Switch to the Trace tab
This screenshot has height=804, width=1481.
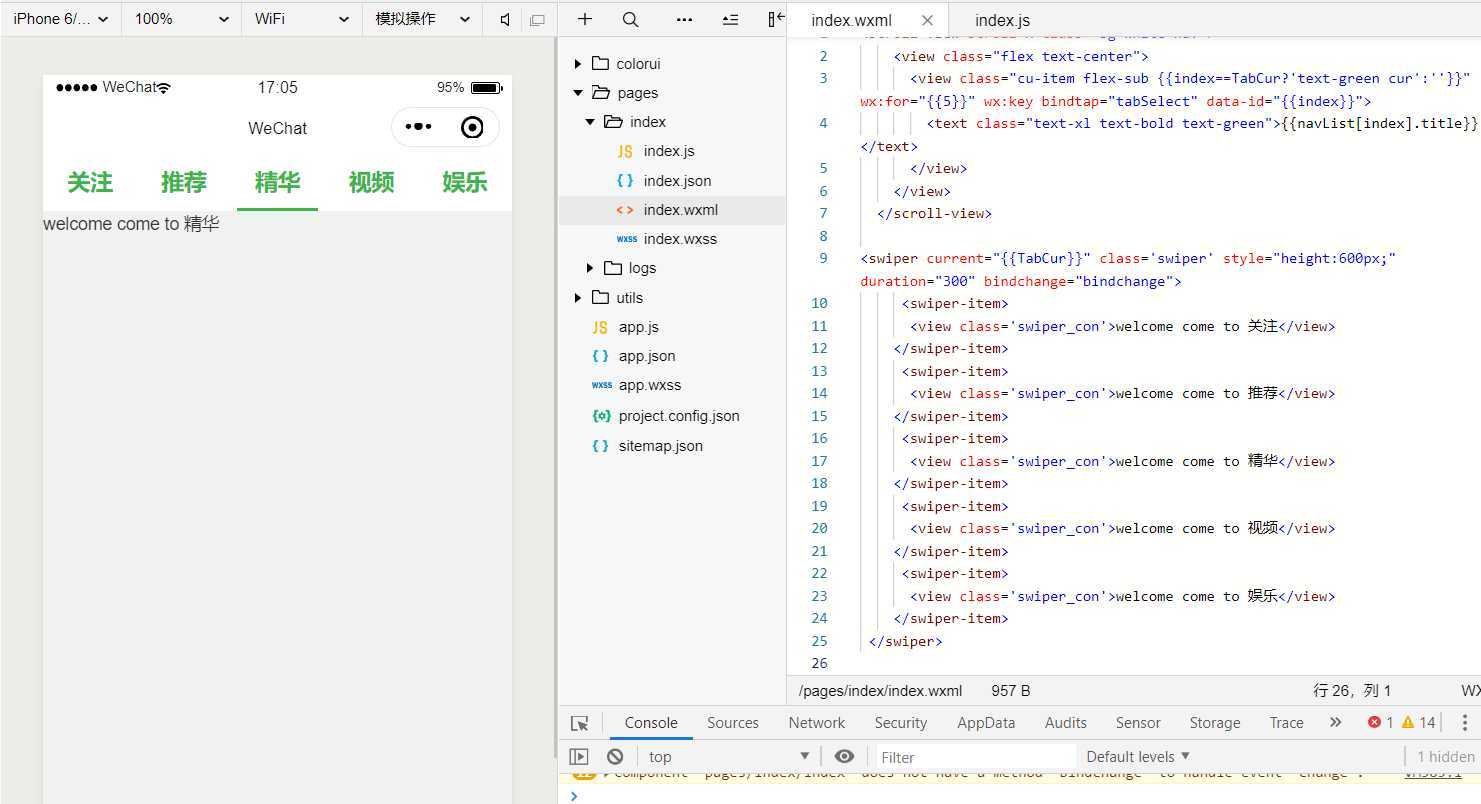[1286, 723]
